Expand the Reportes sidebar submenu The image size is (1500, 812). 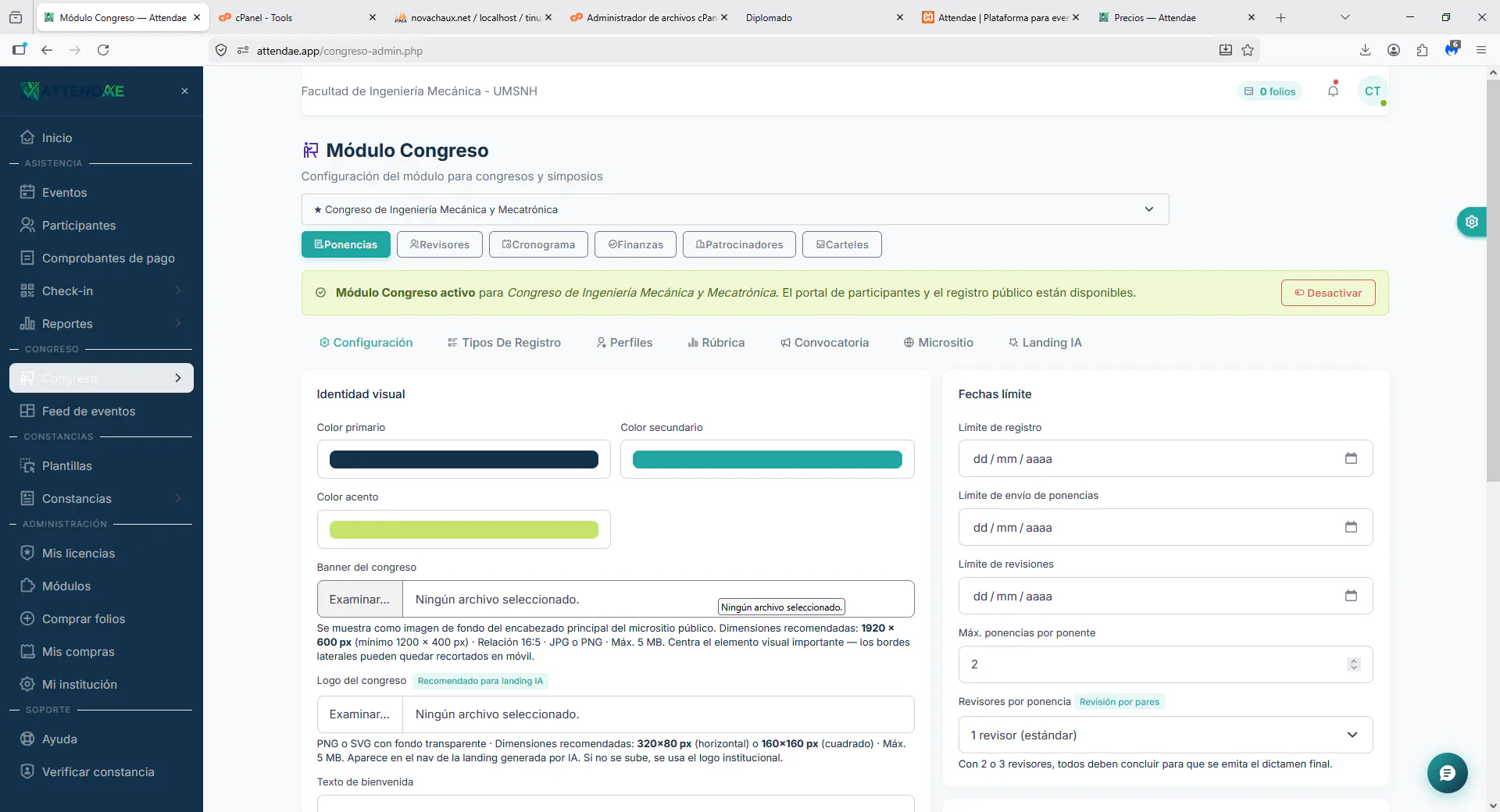(178, 323)
